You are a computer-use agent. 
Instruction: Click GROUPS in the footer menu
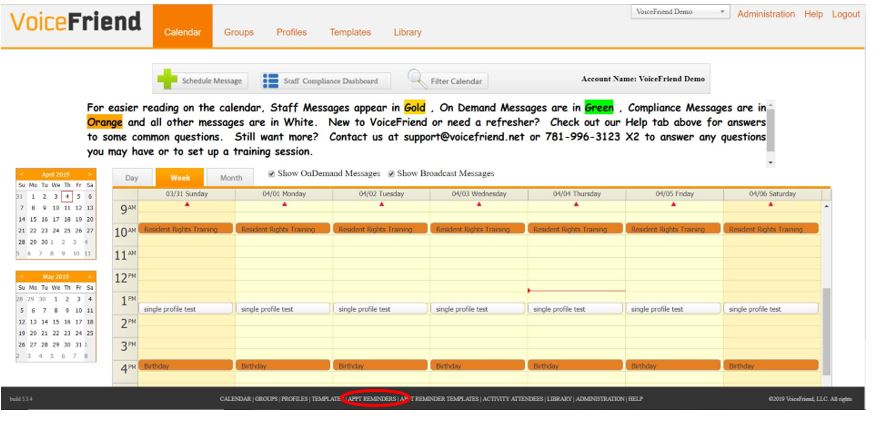click(266, 399)
